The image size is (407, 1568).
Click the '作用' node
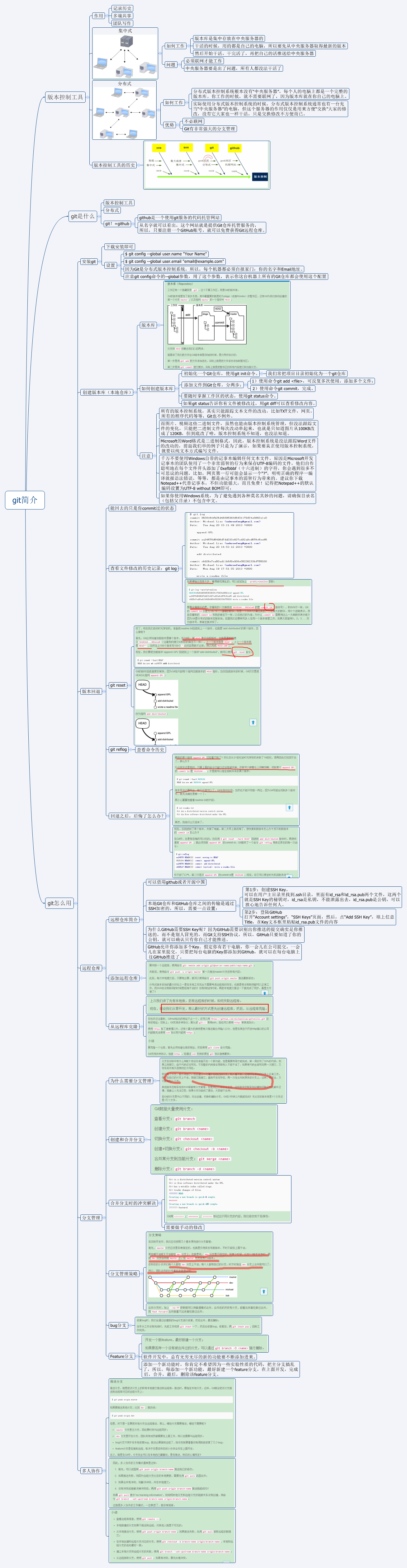pyautogui.click(x=98, y=16)
